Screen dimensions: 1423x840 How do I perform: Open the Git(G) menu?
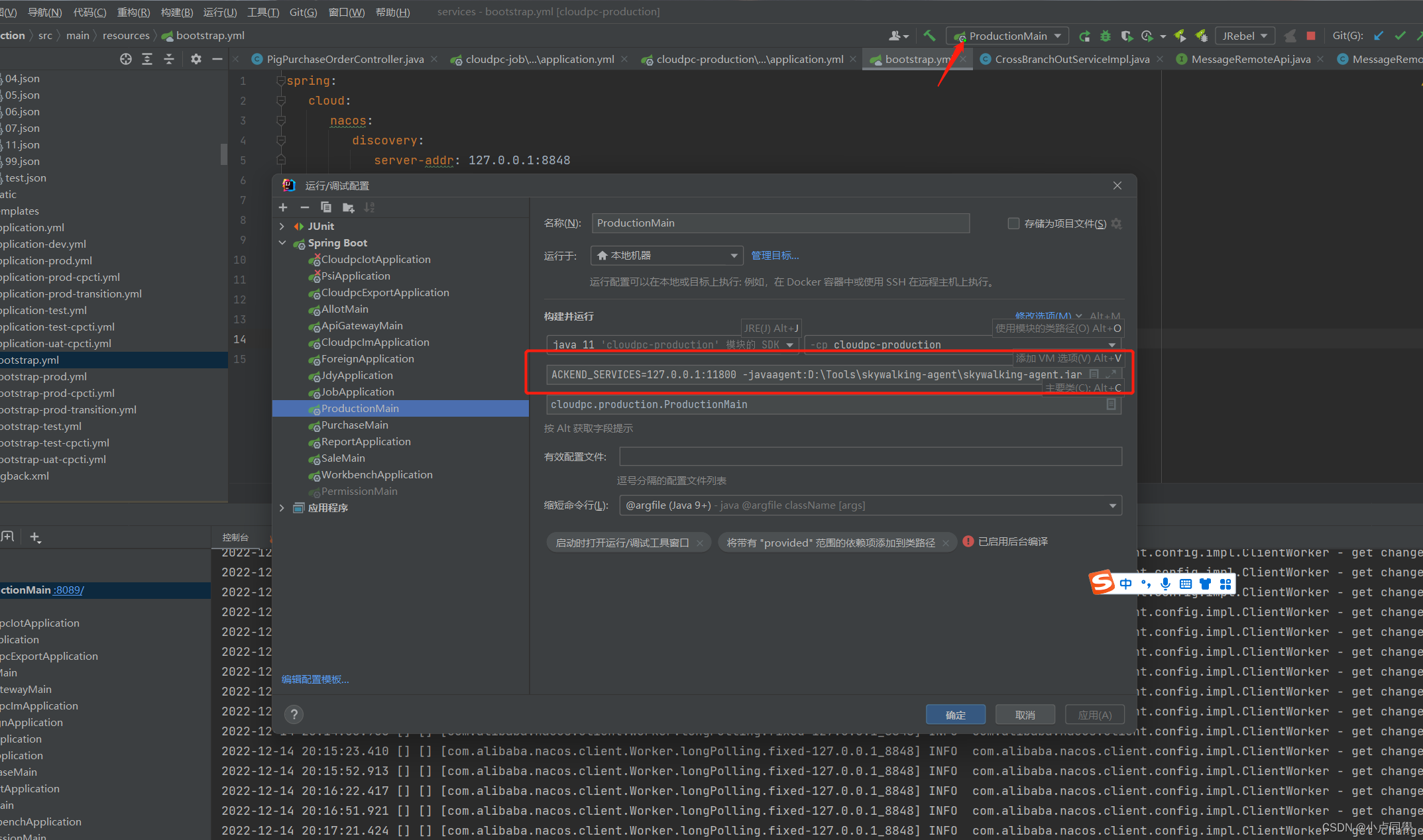tap(303, 12)
